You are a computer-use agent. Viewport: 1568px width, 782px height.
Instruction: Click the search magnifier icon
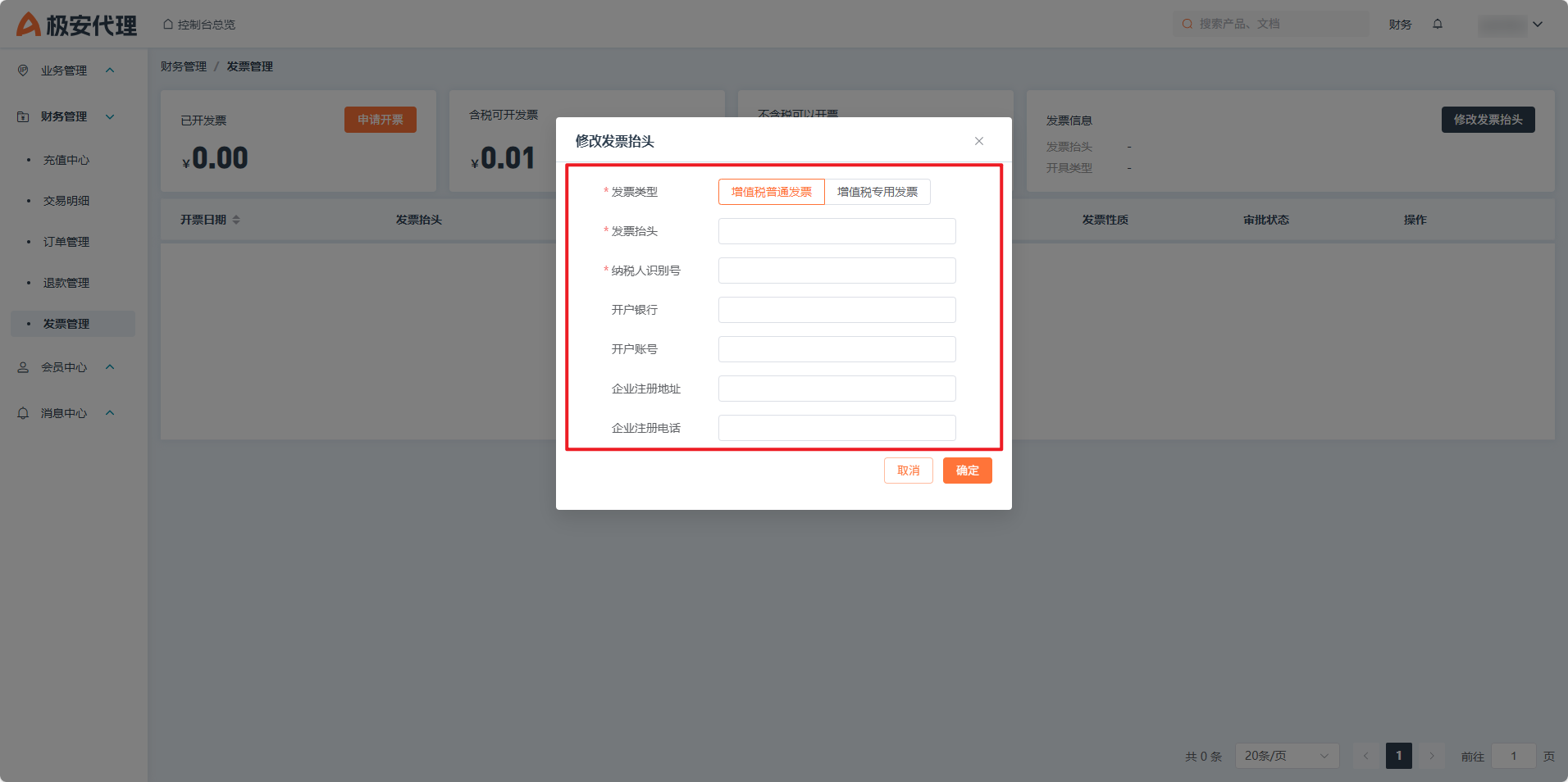tap(1187, 25)
